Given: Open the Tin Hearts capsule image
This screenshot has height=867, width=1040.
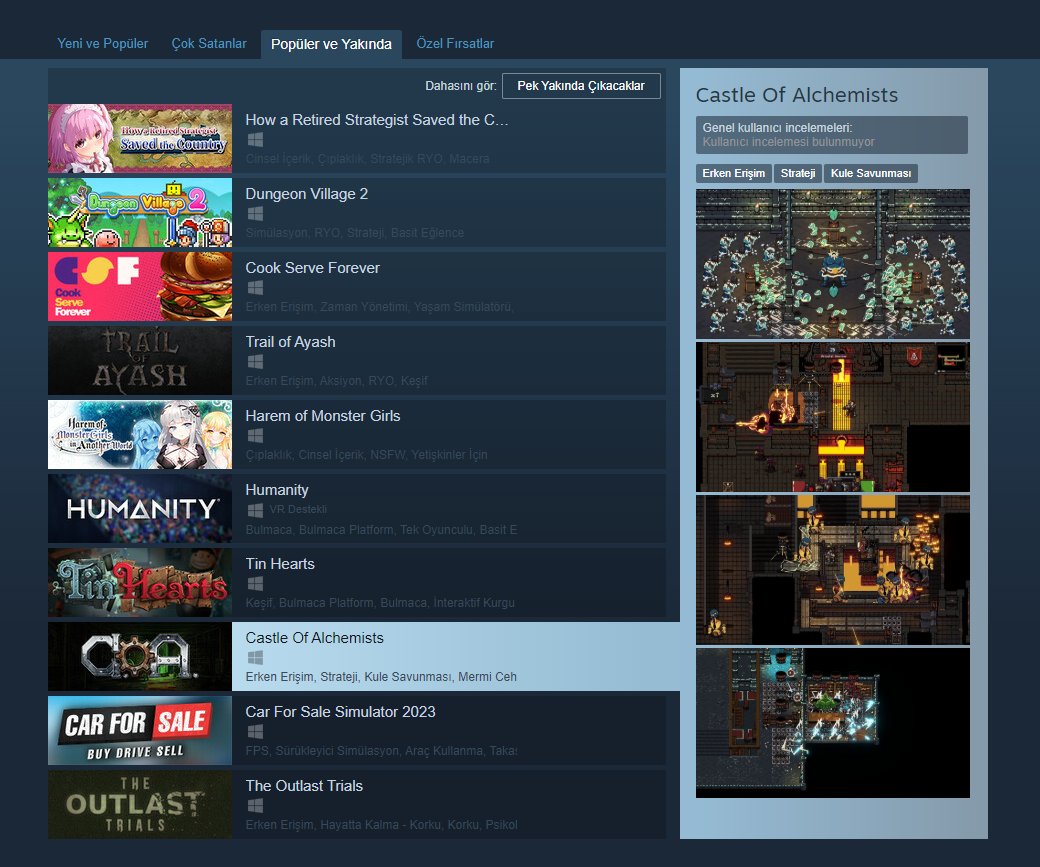Looking at the screenshot, I should [140, 582].
